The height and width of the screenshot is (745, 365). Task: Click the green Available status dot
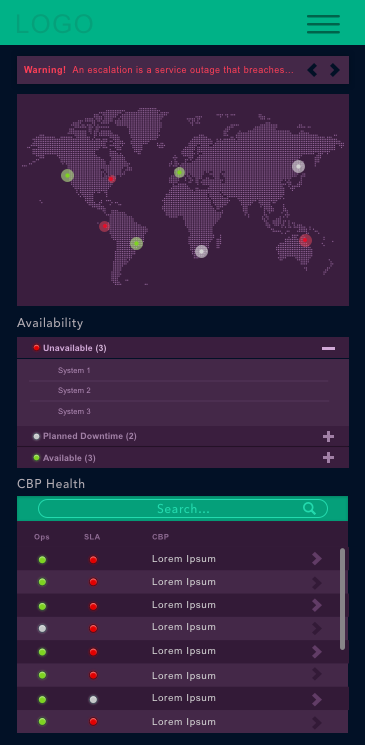(x=37, y=458)
